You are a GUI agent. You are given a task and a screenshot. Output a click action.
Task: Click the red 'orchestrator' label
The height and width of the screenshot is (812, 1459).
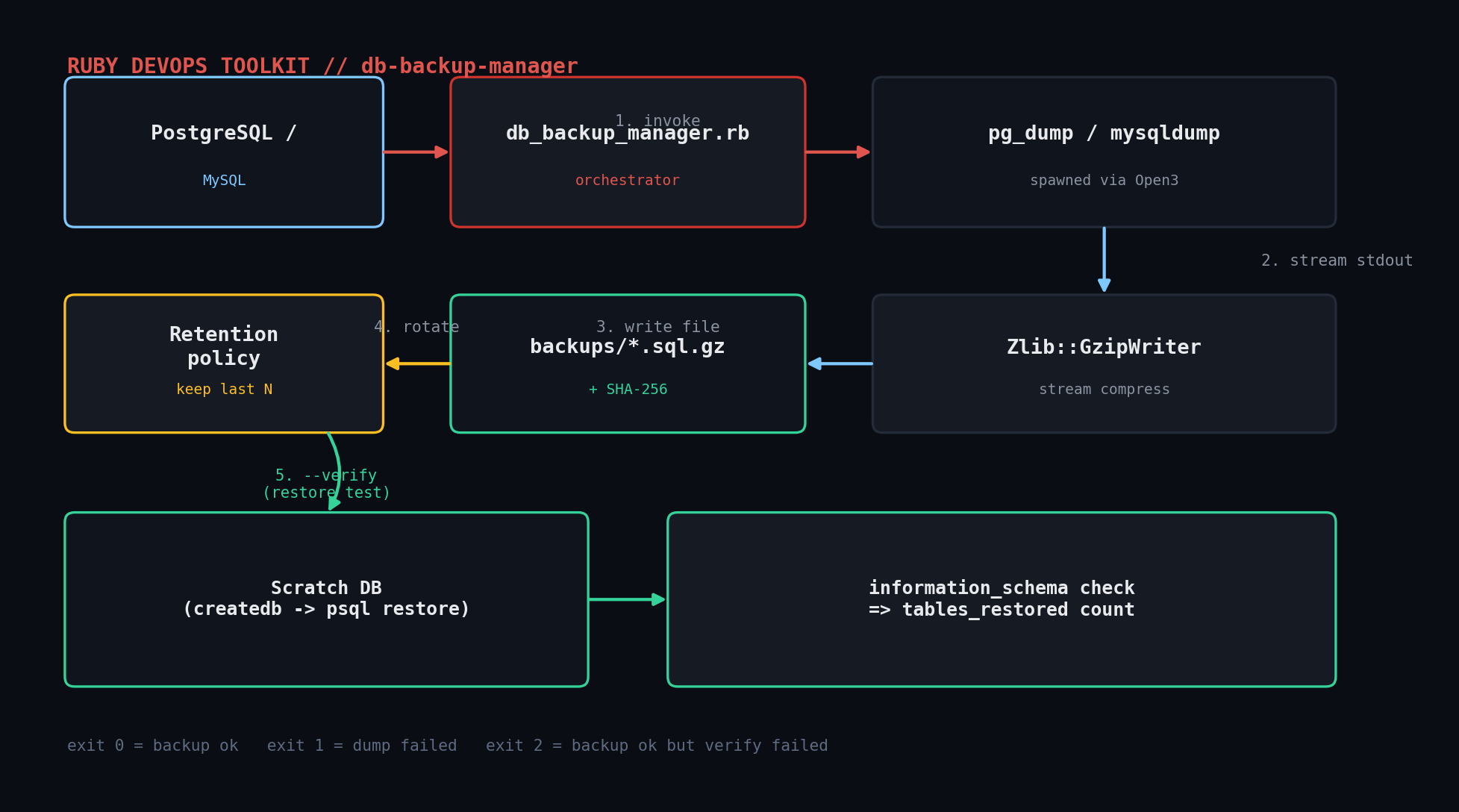628,181
